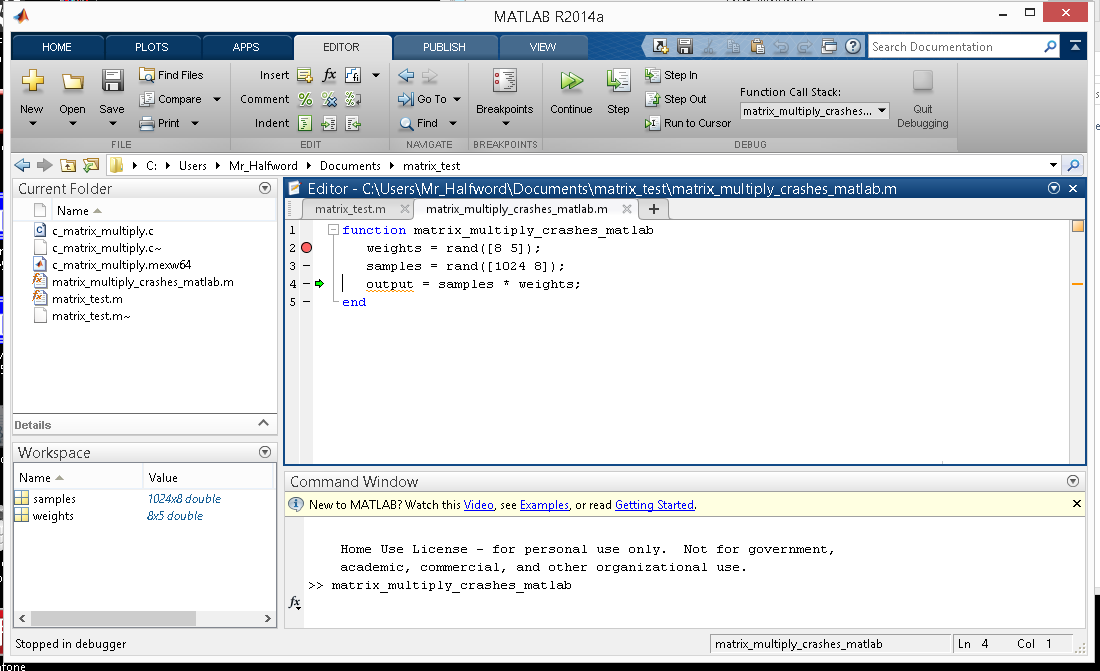The height and width of the screenshot is (671, 1100).
Task: Click the Help question mark icon
Action: [852, 46]
